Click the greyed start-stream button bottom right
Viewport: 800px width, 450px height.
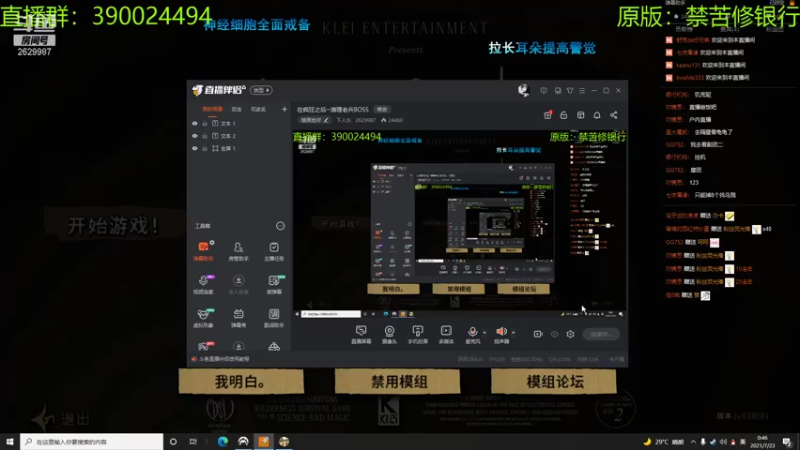coord(601,334)
